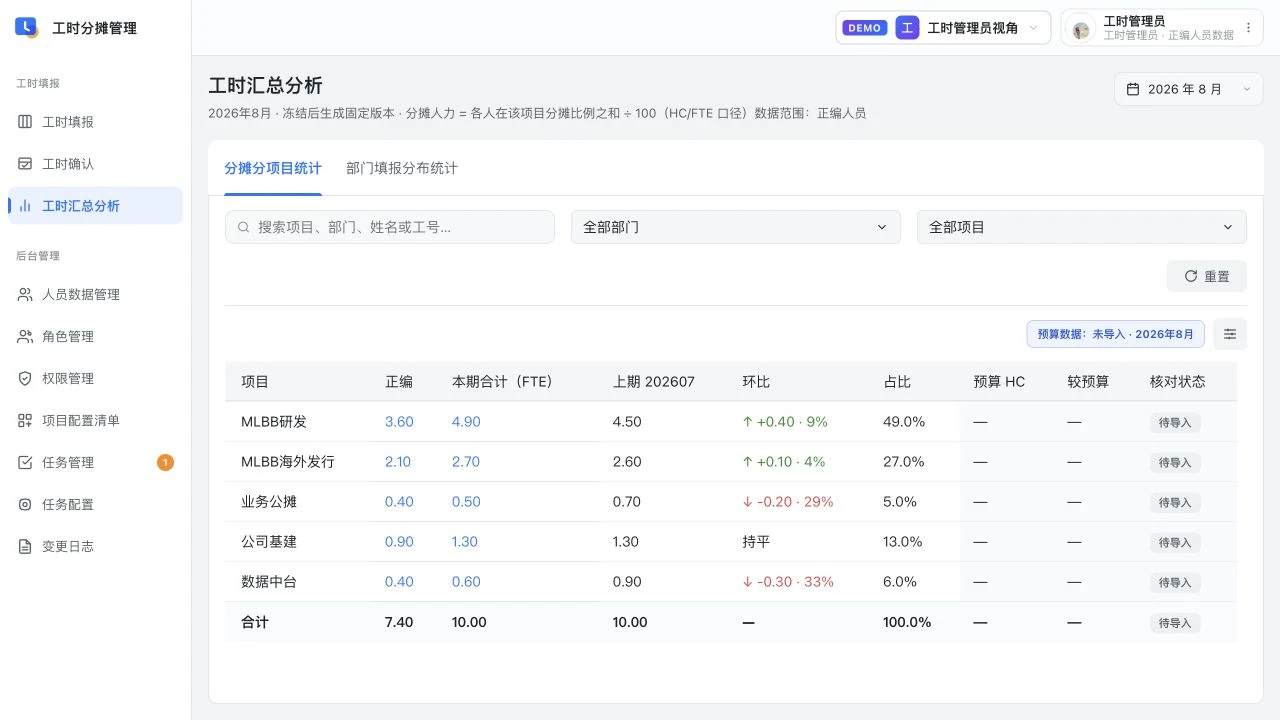Click the 较预算 column header

click(1088, 382)
